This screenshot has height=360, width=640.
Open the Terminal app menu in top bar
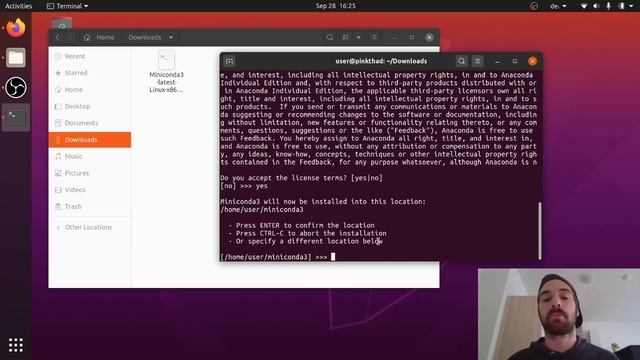tap(68, 6)
